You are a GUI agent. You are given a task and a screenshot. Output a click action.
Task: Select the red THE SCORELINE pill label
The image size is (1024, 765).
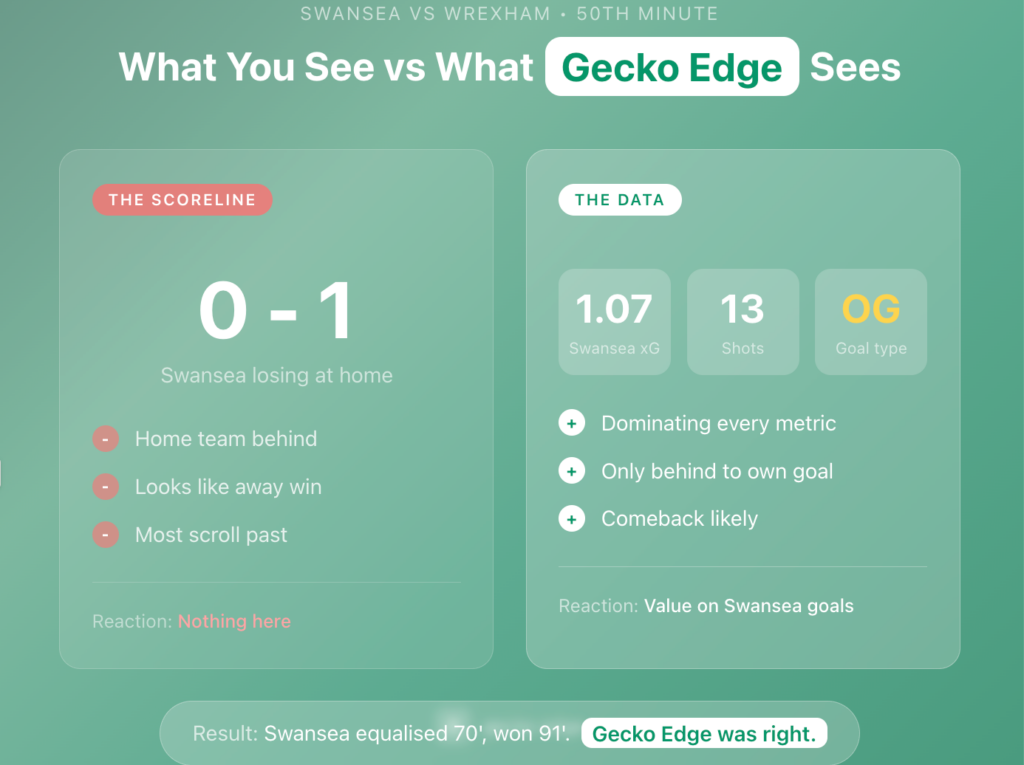[x=182, y=200]
